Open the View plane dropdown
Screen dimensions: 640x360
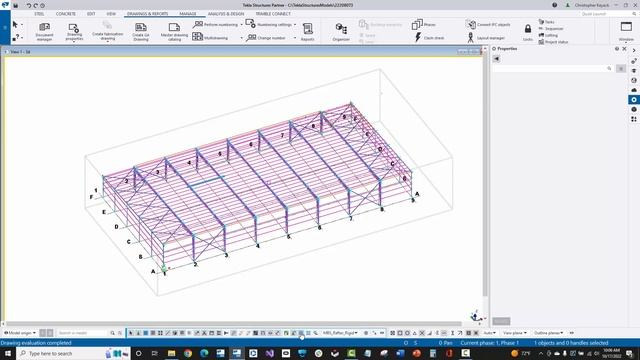514,333
